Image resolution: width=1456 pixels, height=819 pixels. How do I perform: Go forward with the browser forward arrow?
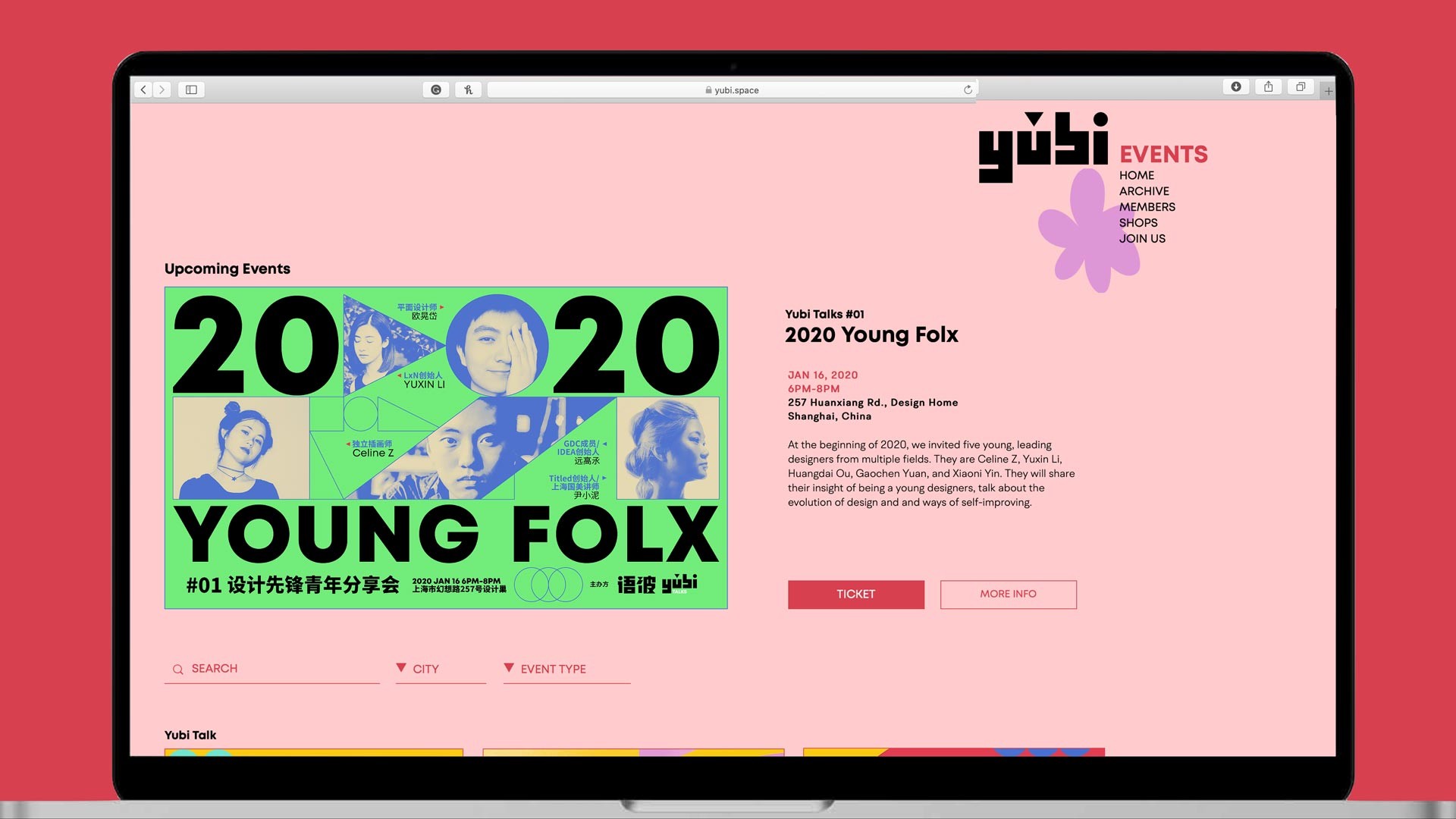tap(162, 89)
